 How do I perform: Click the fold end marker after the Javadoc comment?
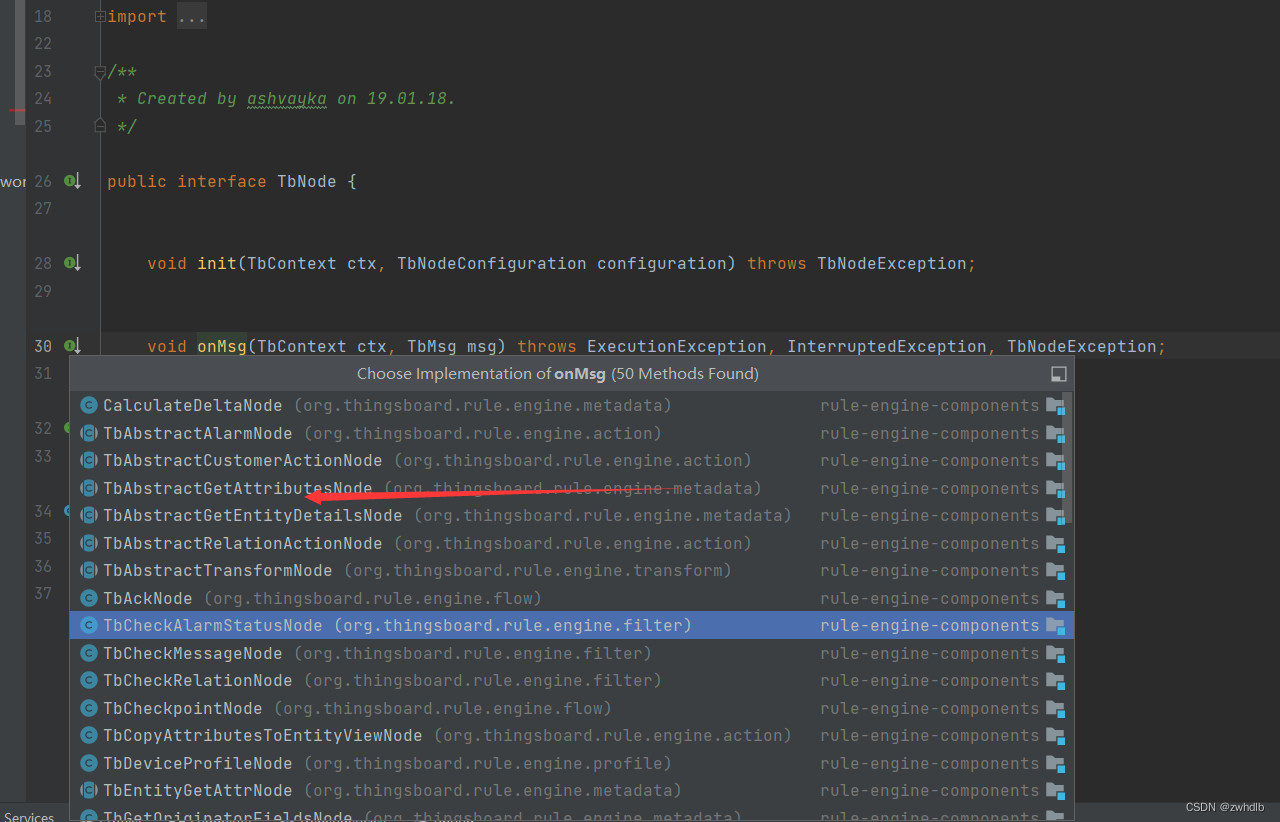[100, 126]
